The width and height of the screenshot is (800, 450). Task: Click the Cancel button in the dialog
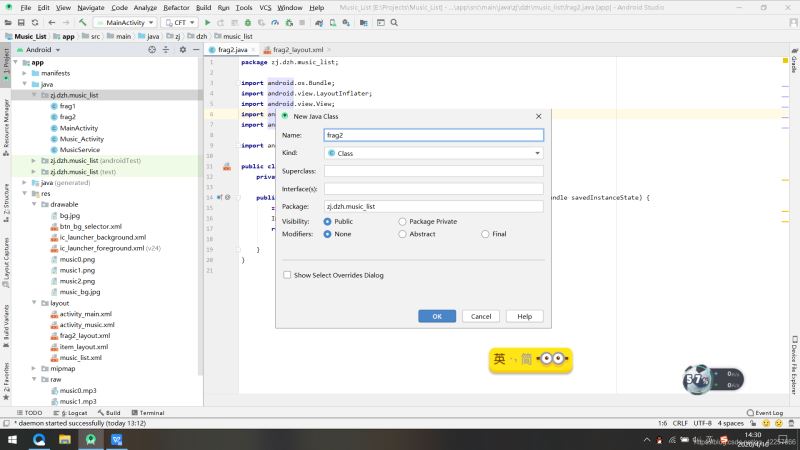(480, 316)
